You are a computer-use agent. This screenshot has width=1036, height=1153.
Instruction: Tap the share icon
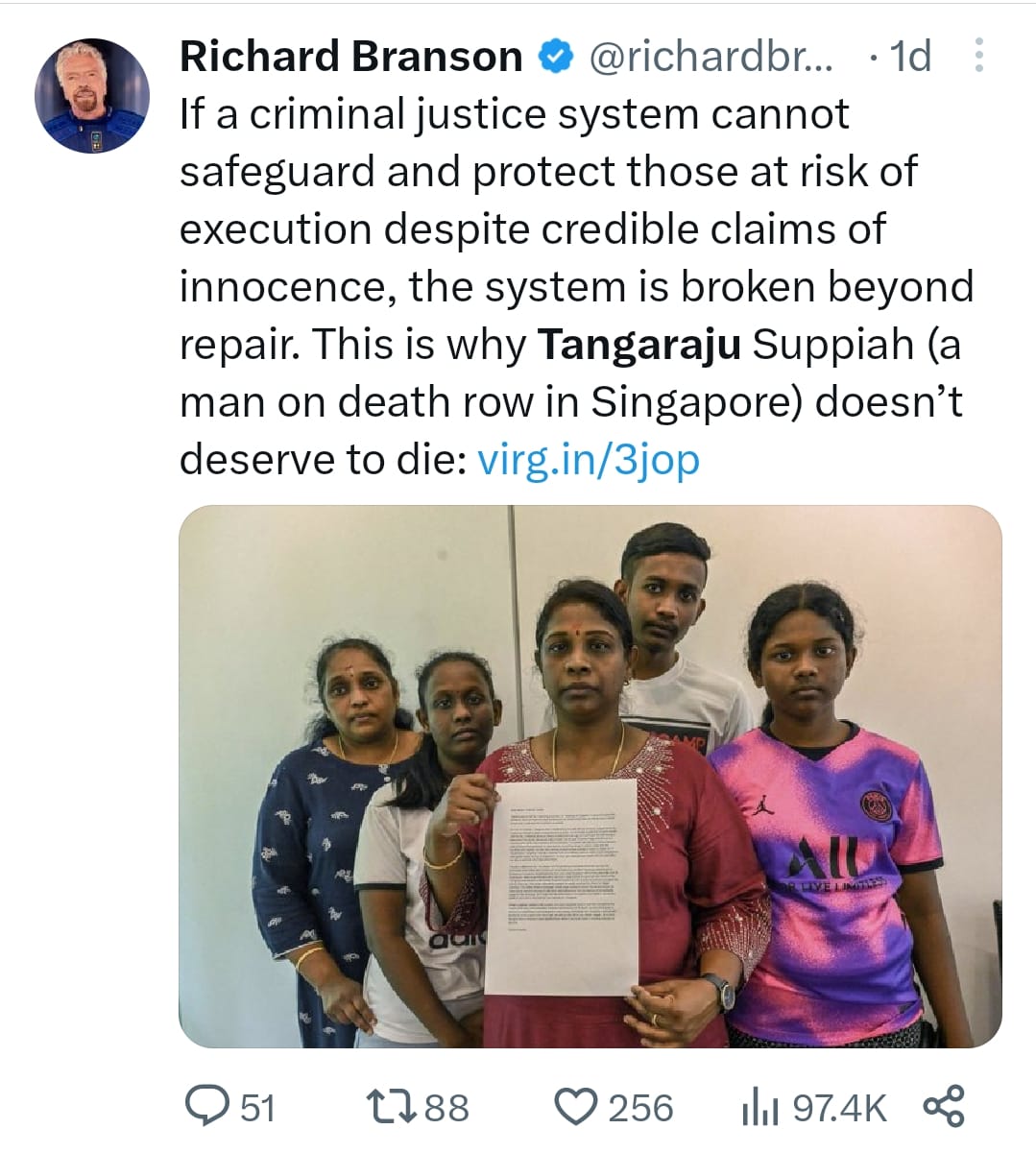pos(945,1106)
